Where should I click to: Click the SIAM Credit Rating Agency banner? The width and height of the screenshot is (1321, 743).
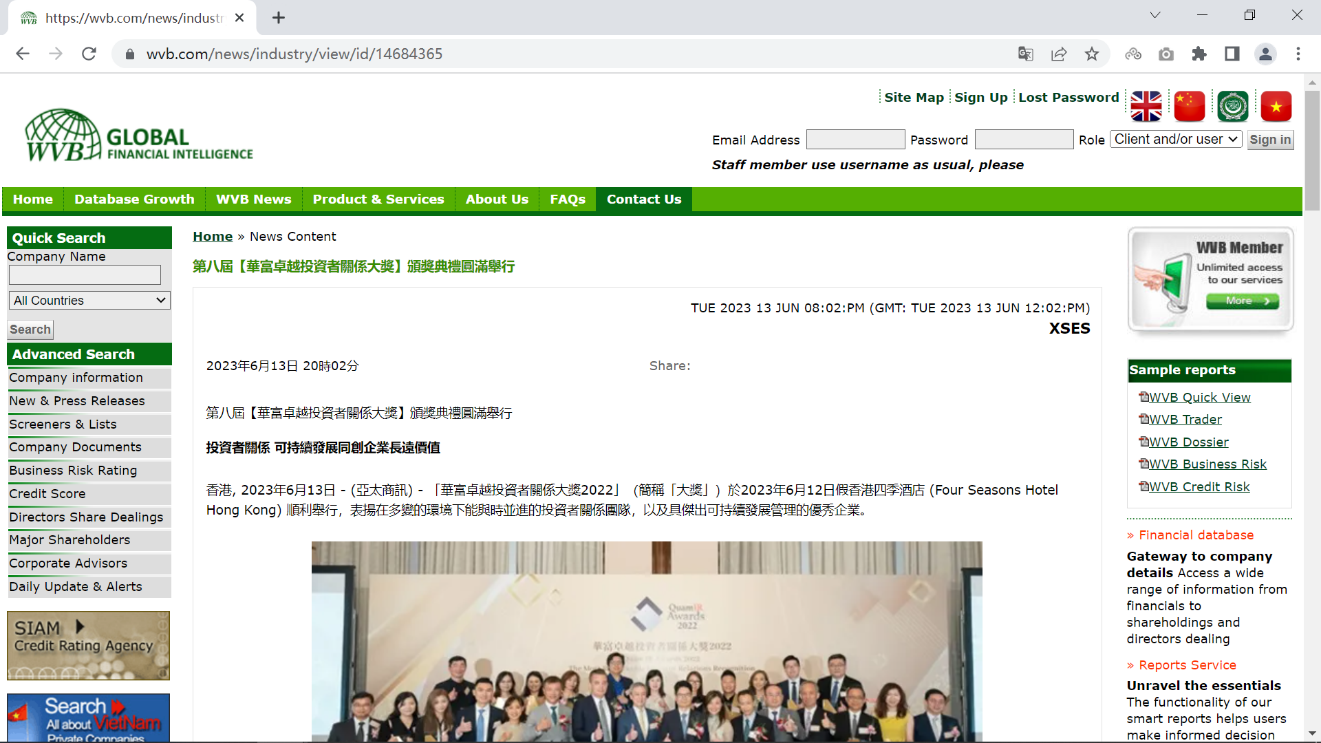[88, 646]
